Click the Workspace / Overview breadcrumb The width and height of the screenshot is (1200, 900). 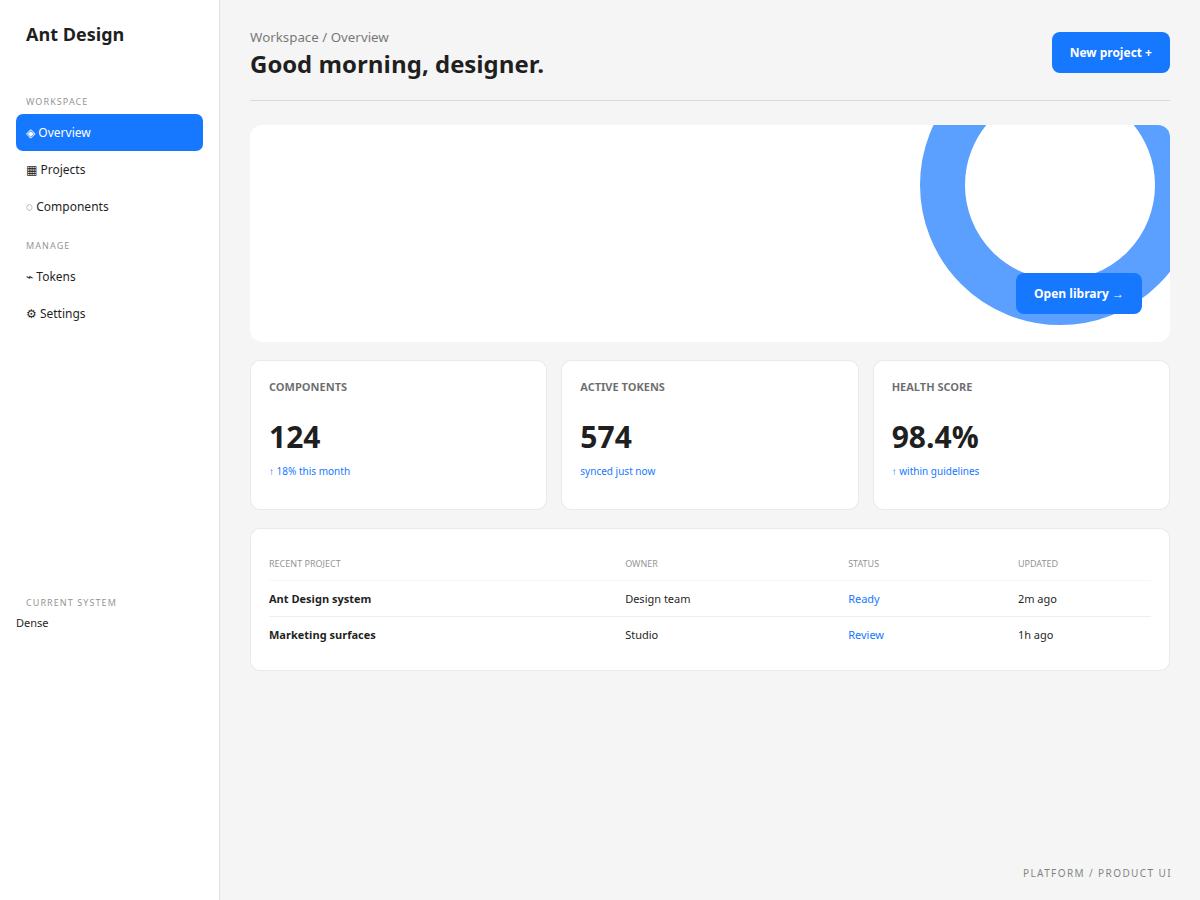pyautogui.click(x=320, y=37)
